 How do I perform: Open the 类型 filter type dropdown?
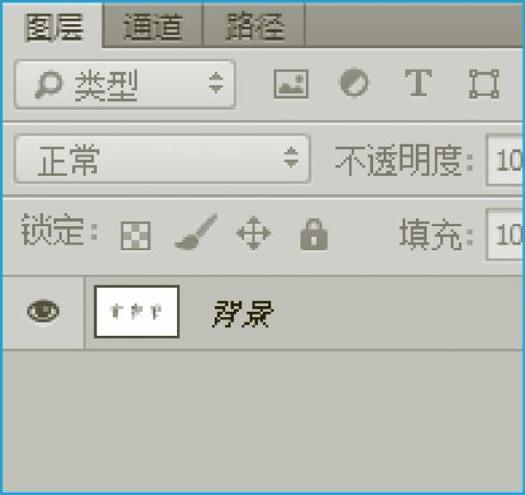[x=125, y=84]
